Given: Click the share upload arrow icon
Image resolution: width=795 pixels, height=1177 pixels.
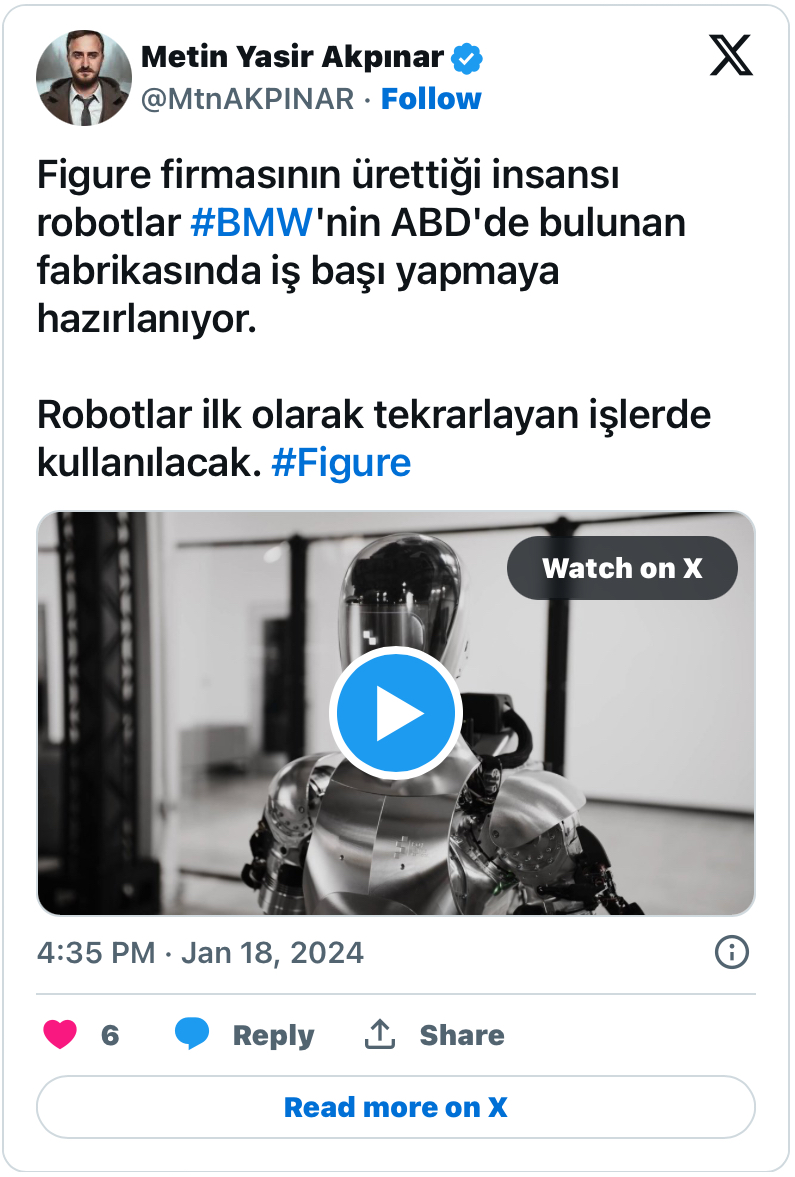Looking at the screenshot, I should pyautogui.click(x=380, y=1034).
